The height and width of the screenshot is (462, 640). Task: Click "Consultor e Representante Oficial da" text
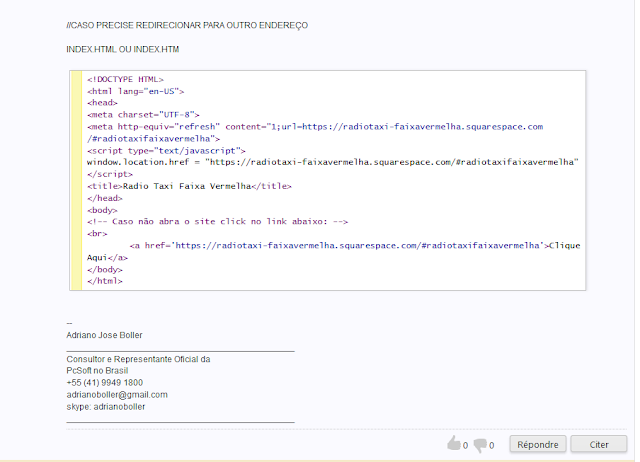(138, 359)
